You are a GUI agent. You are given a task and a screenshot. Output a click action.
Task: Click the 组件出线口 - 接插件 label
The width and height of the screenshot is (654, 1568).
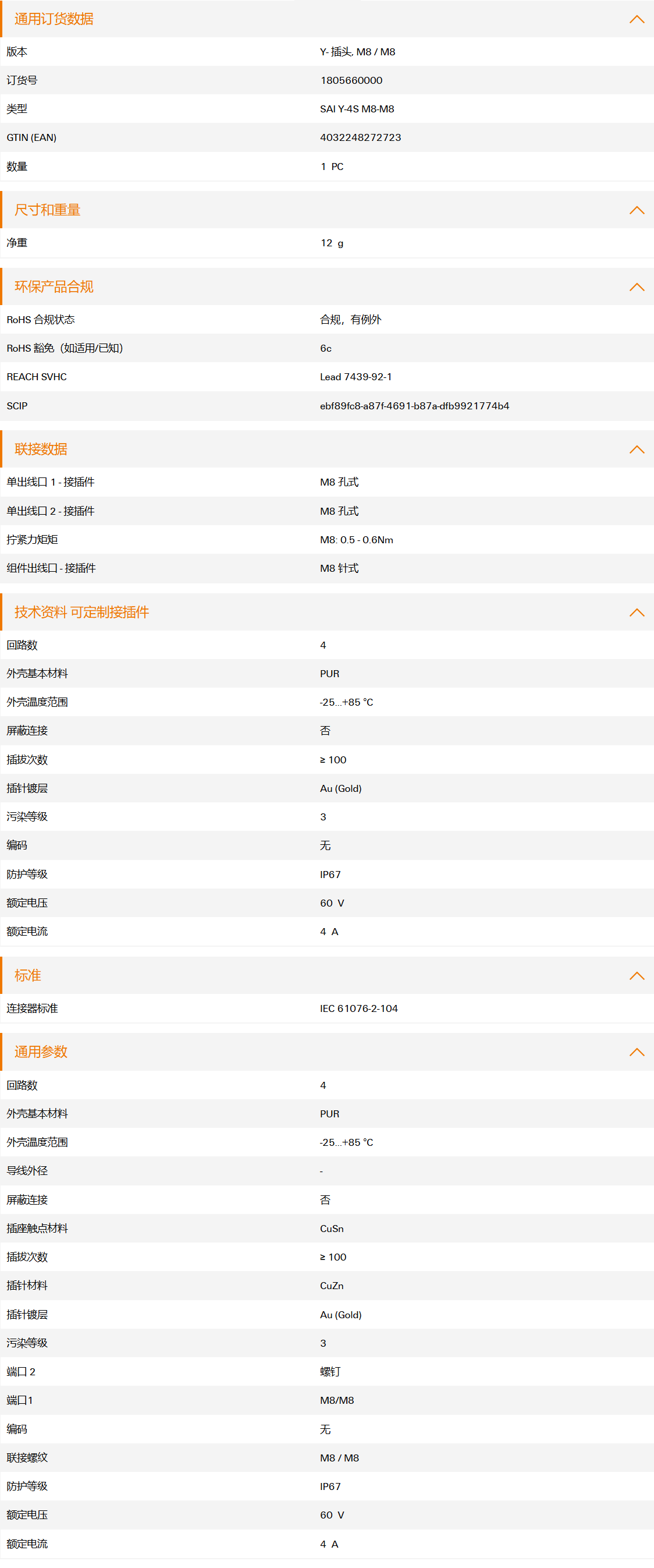[51, 568]
